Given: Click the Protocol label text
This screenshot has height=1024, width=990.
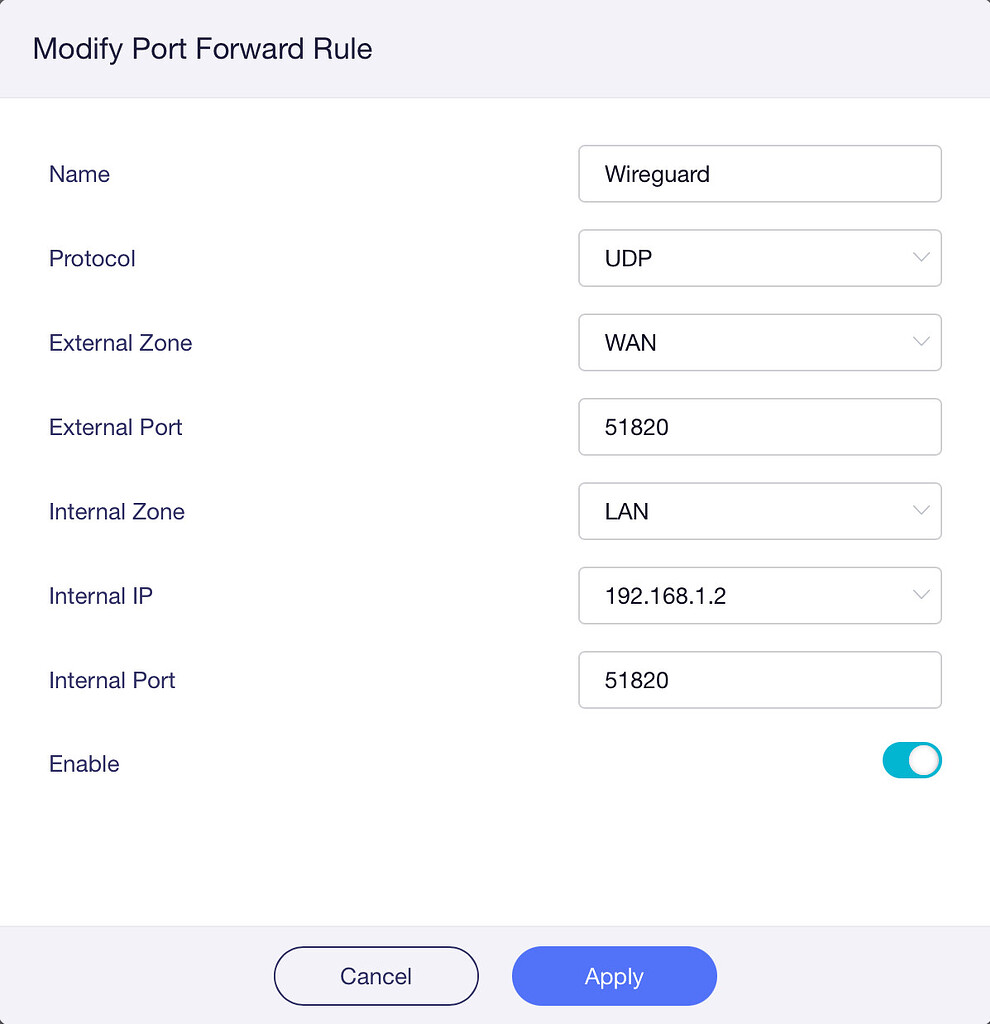Looking at the screenshot, I should tap(92, 258).
